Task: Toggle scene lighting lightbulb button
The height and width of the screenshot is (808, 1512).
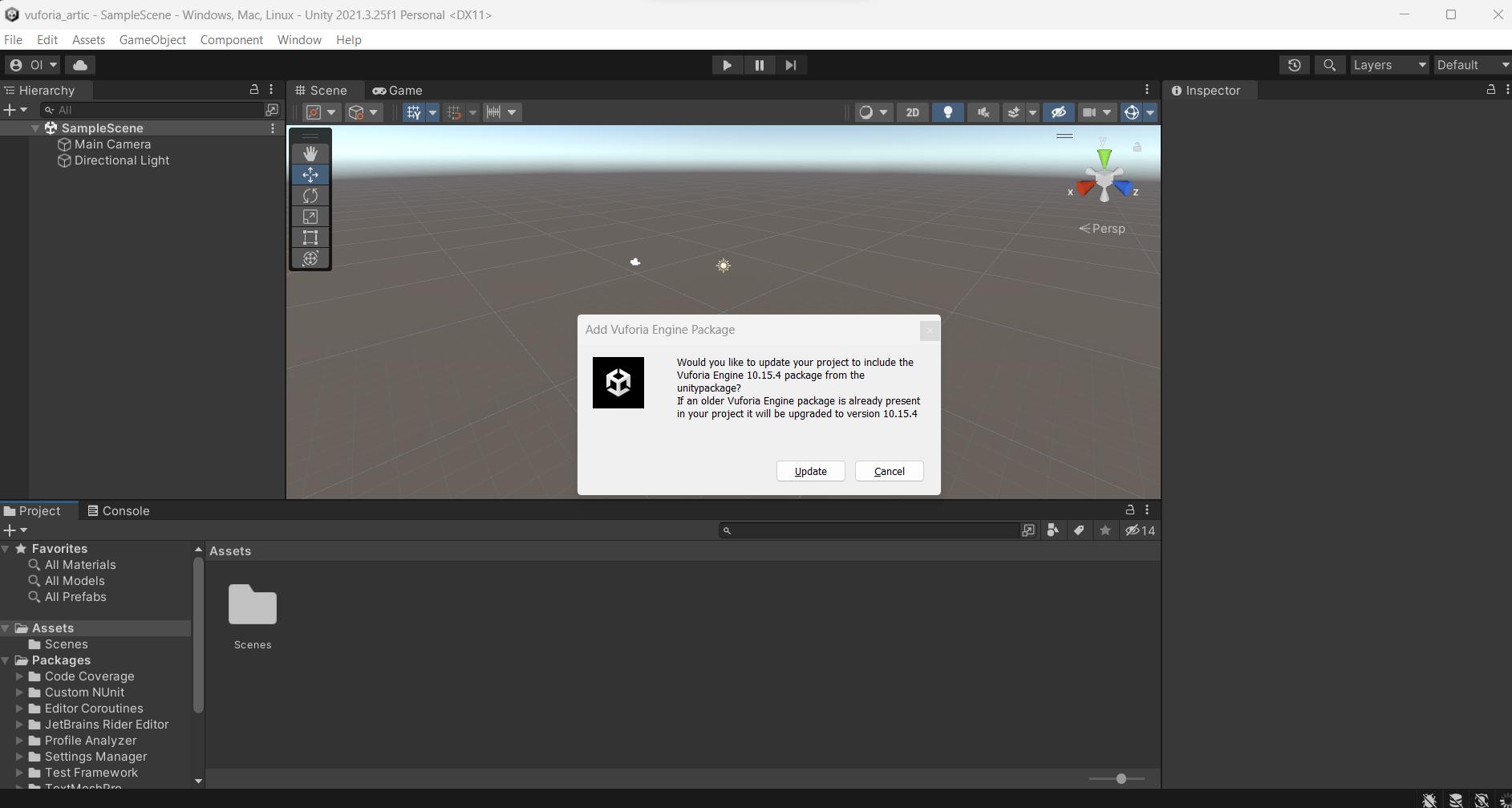Action: (947, 112)
